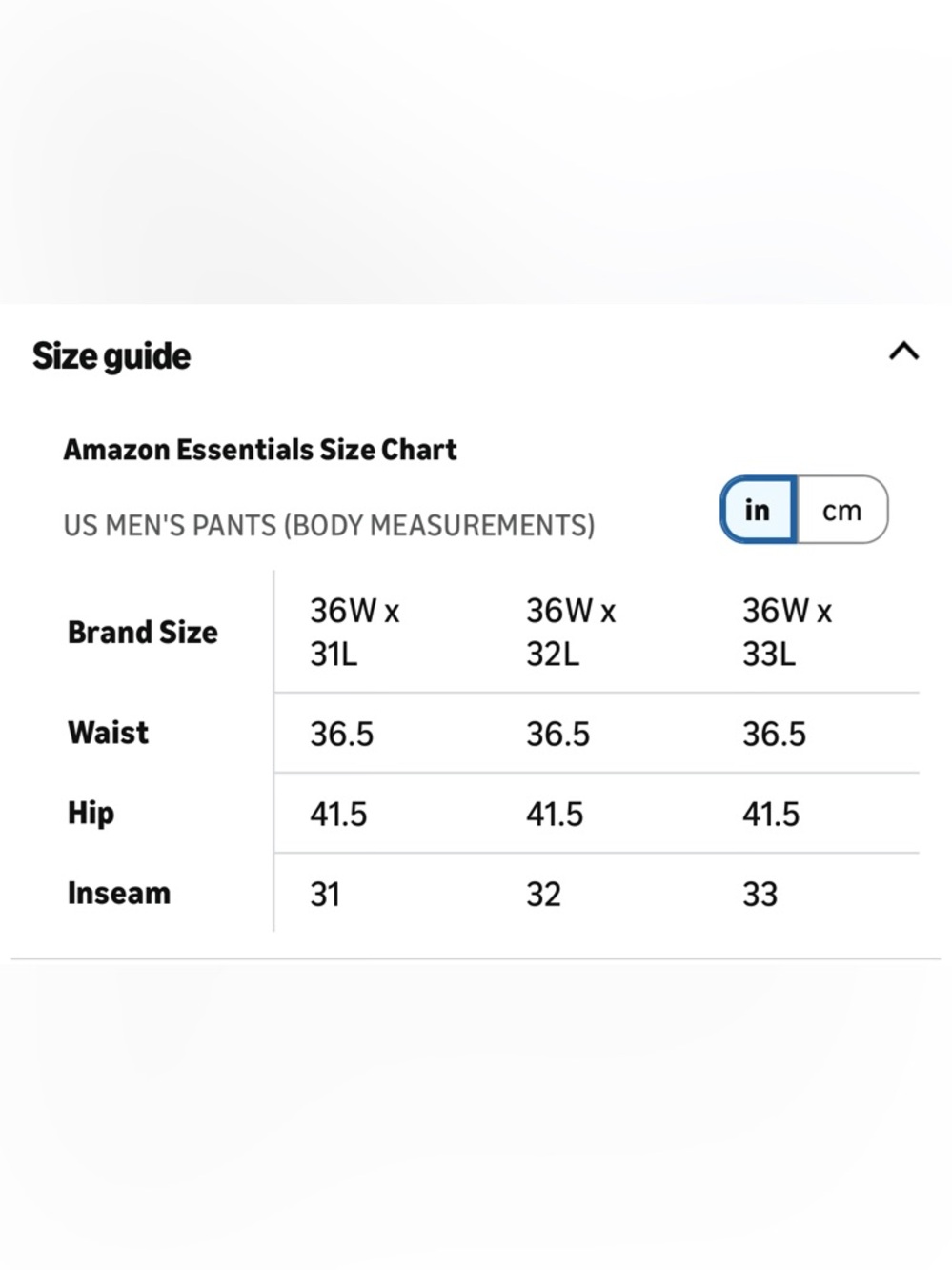952x1270 pixels.
Task: Click waist 36.5 under 36W x 31L
Action: pos(341,735)
